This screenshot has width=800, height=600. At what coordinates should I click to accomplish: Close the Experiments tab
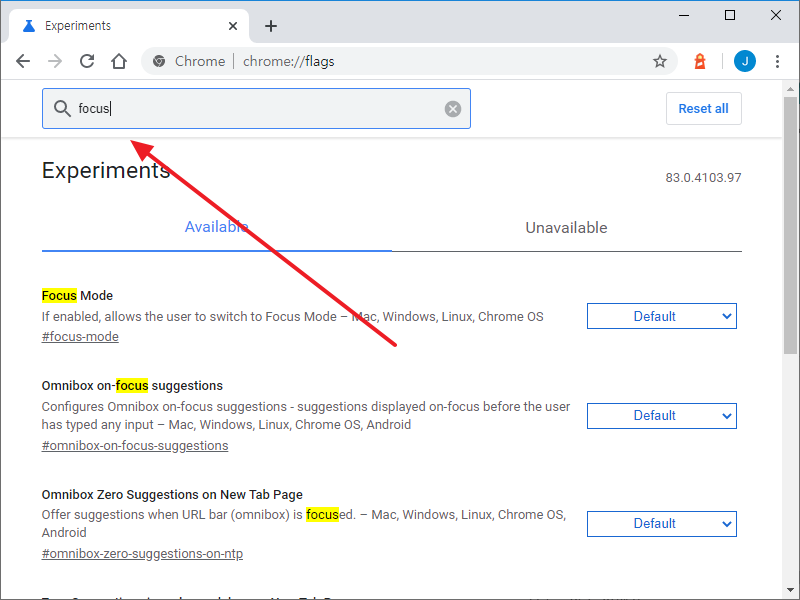click(233, 26)
